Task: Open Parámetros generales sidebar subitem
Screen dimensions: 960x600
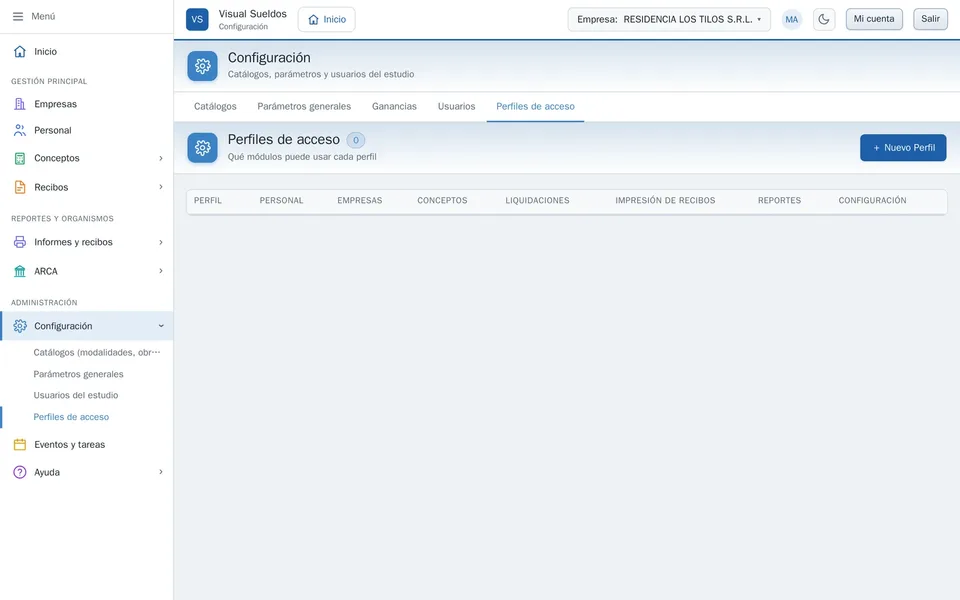Action: [78, 374]
